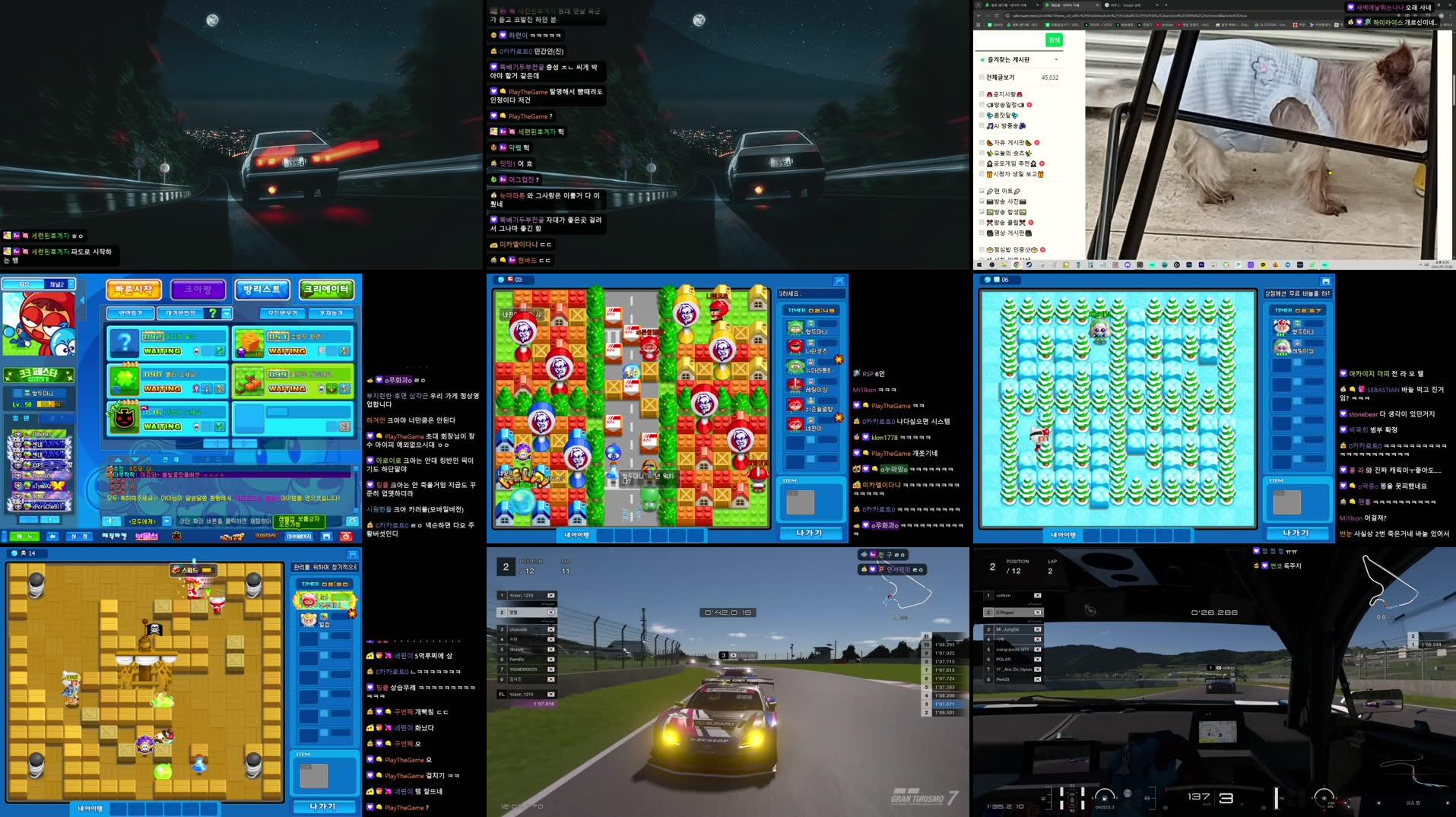Go to next friends list page arrow
This screenshot has width=1456, height=817.
pos(50,520)
